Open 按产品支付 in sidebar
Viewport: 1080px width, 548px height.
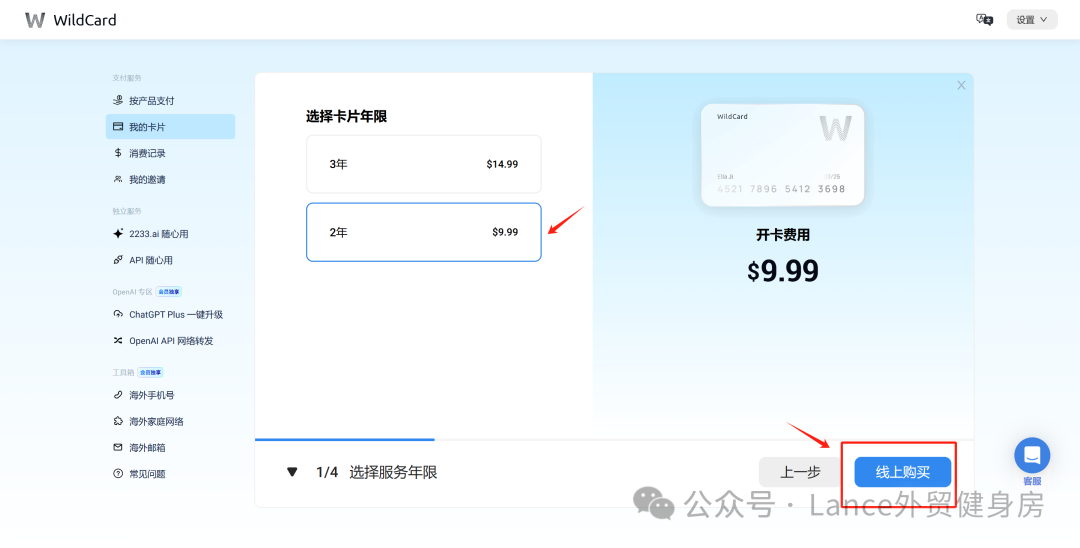pyautogui.click(x=151, y=101)
